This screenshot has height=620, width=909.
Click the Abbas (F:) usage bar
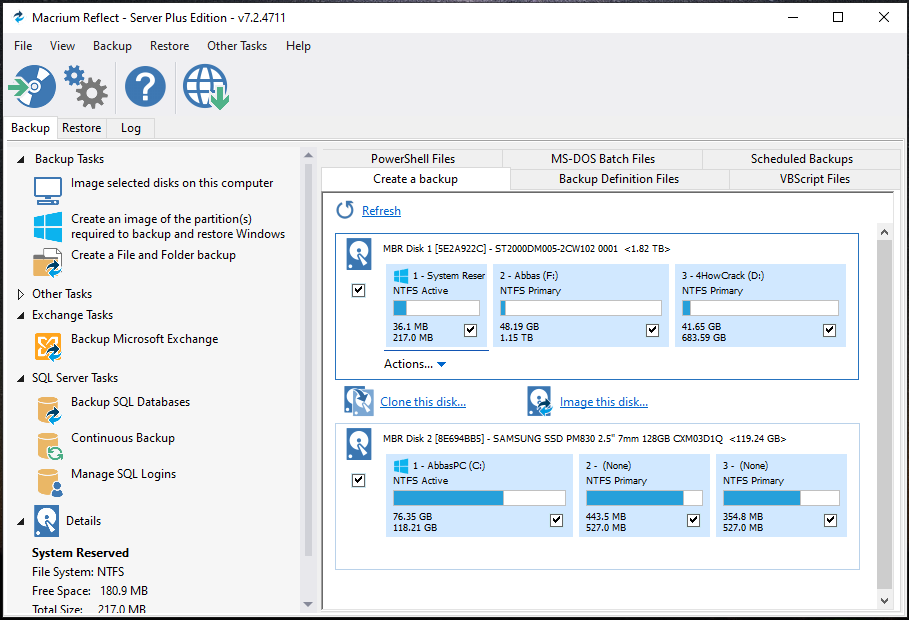click(580, 307)
